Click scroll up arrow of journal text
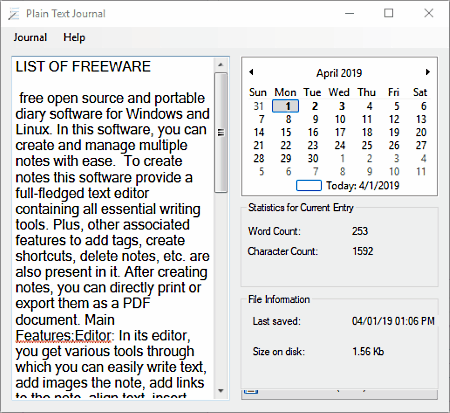This screenshot has width=450, height=413. (221, 65)
